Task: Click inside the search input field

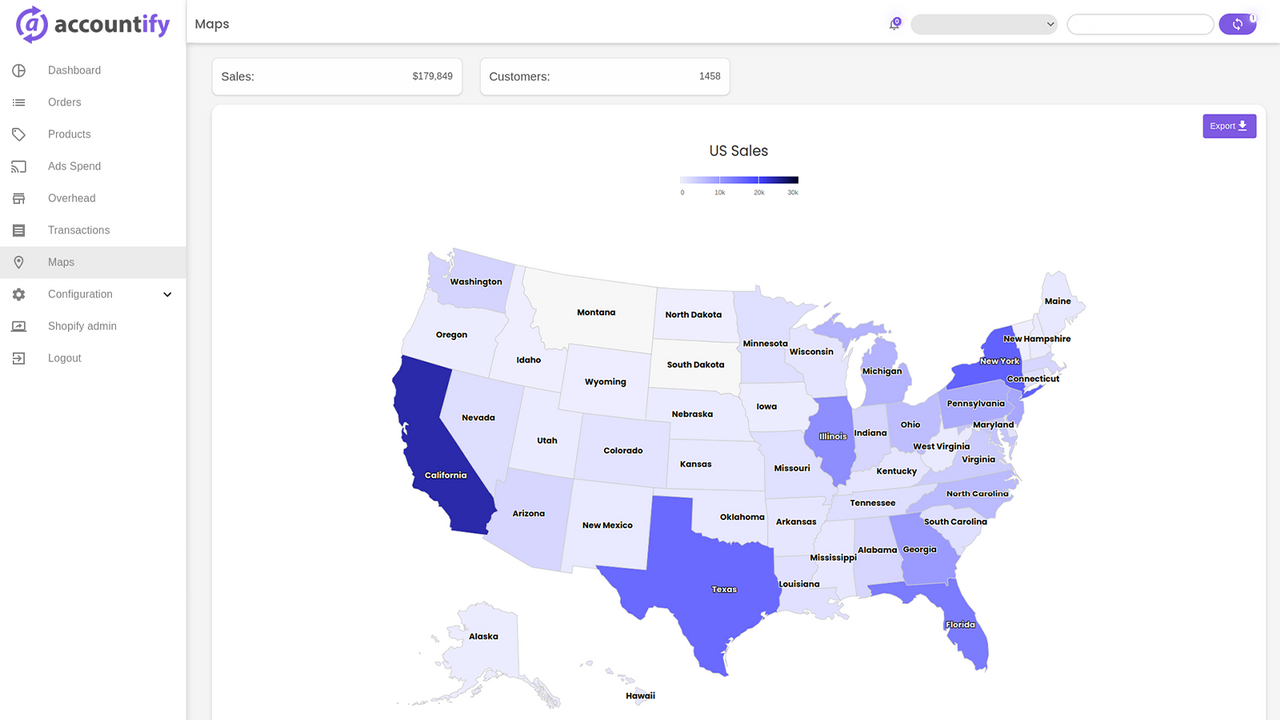Action: click(1140, 23)
